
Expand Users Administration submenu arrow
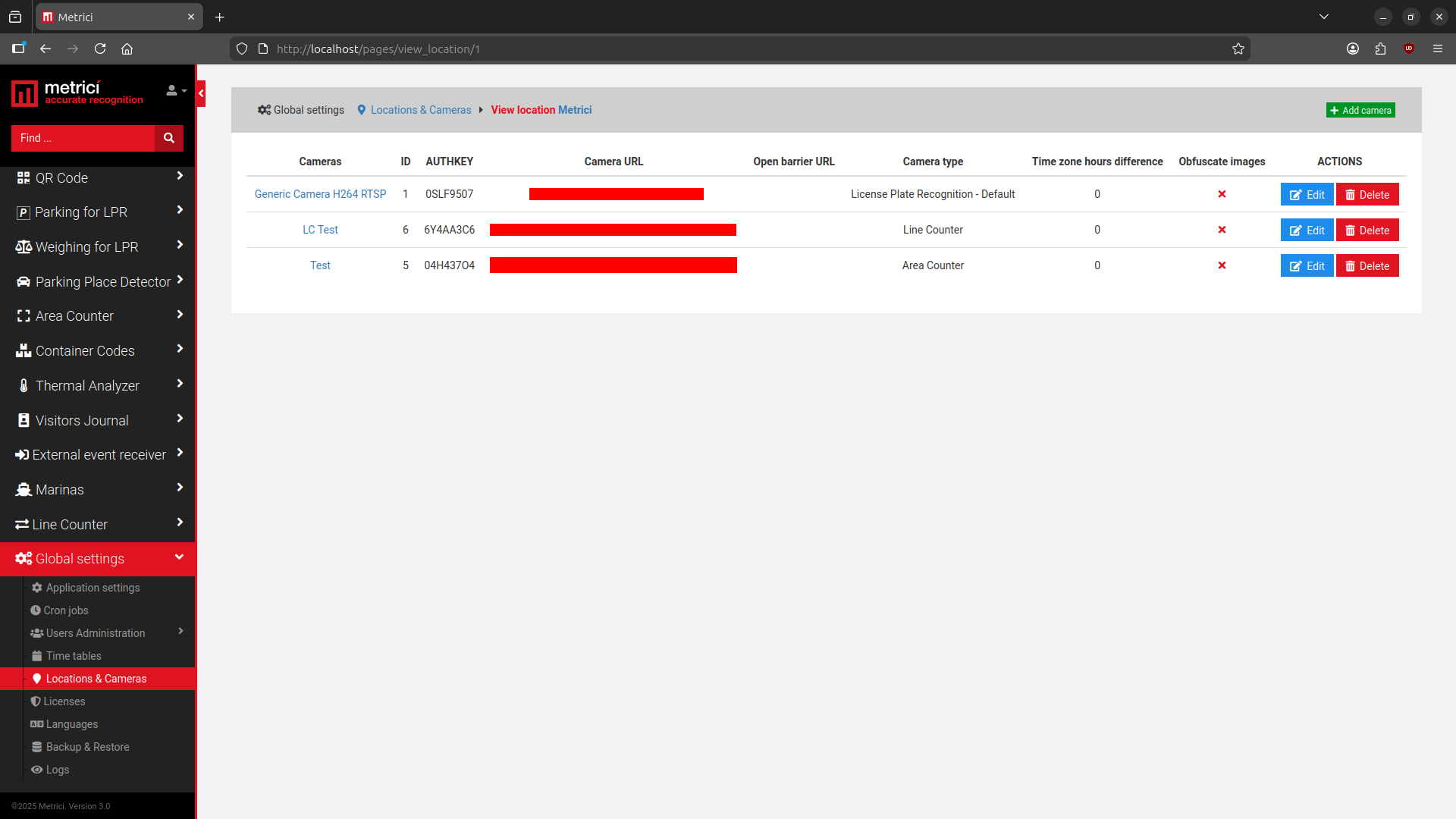tap(180, 632)
